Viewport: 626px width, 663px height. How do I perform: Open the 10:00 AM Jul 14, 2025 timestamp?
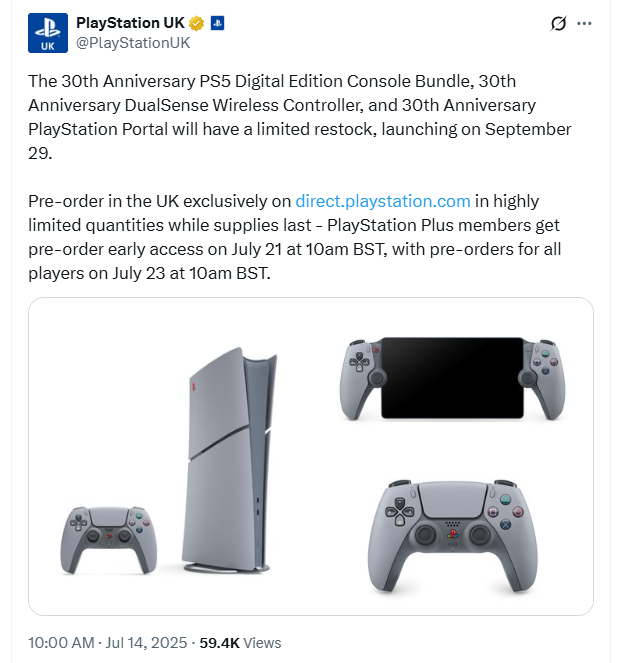107,643
